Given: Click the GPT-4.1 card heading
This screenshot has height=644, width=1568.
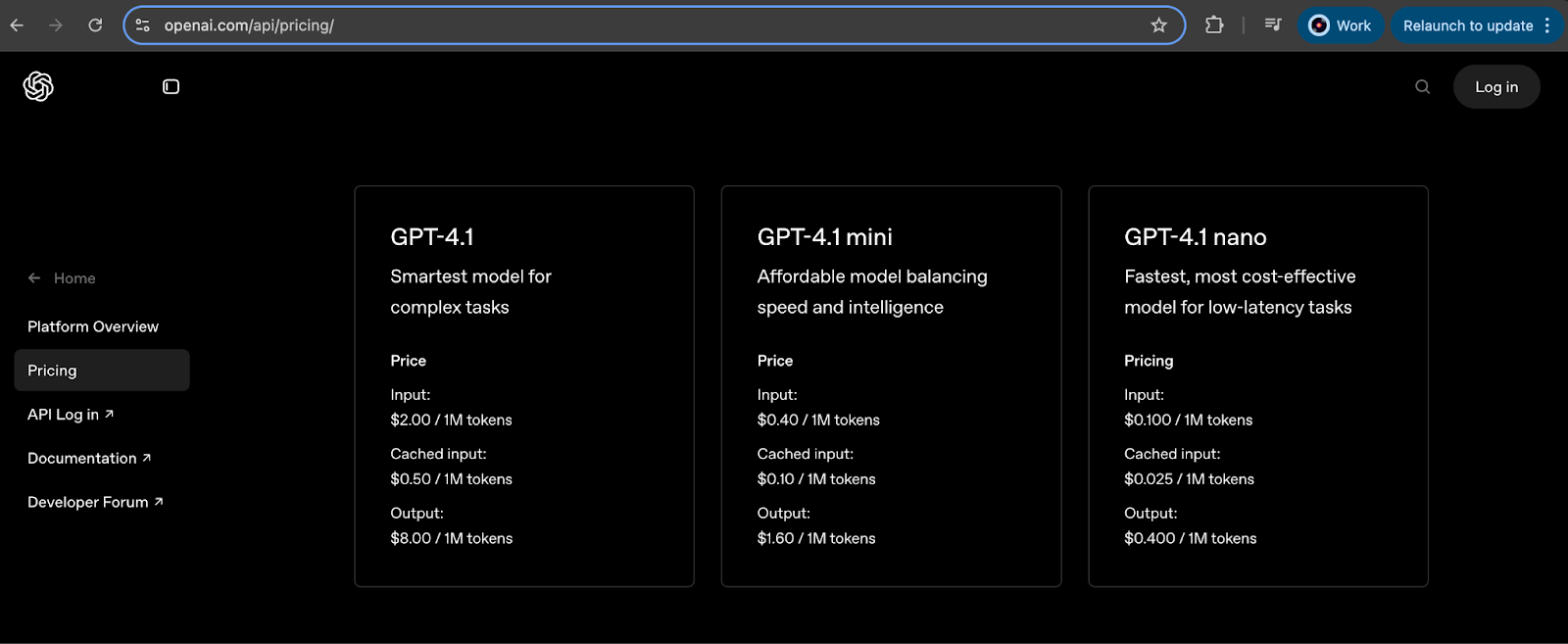Looking at the screenshot, I should point(432,237).
